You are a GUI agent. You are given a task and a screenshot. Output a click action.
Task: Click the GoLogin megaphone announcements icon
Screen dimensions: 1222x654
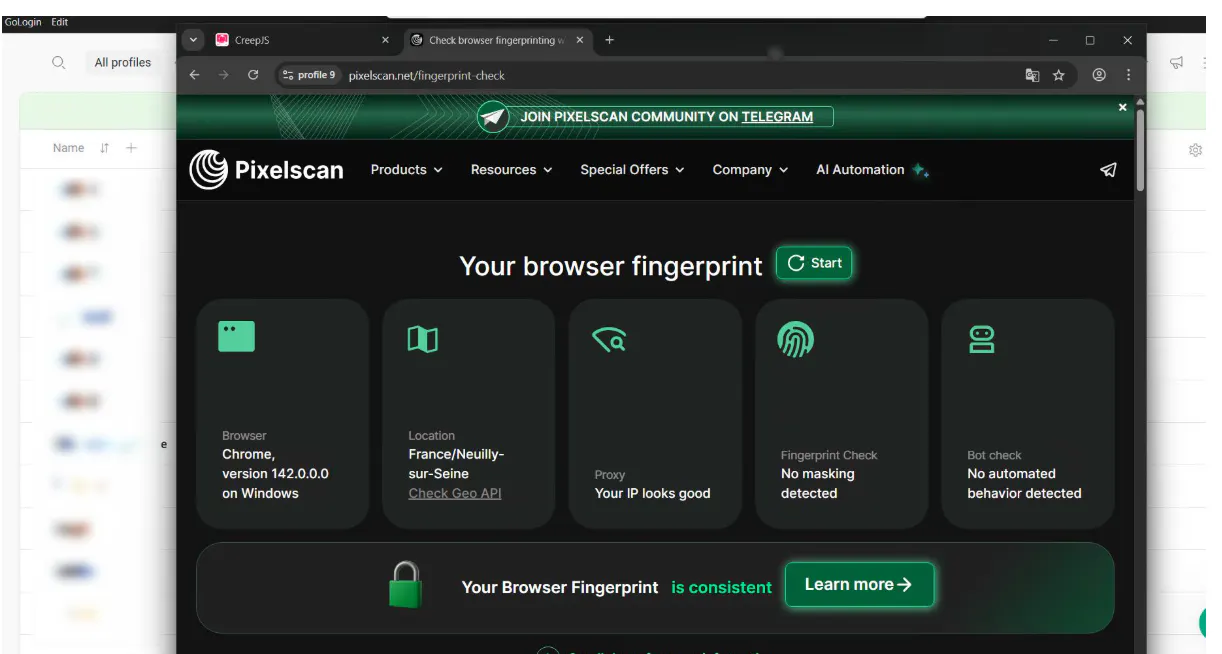[1176, 62]
